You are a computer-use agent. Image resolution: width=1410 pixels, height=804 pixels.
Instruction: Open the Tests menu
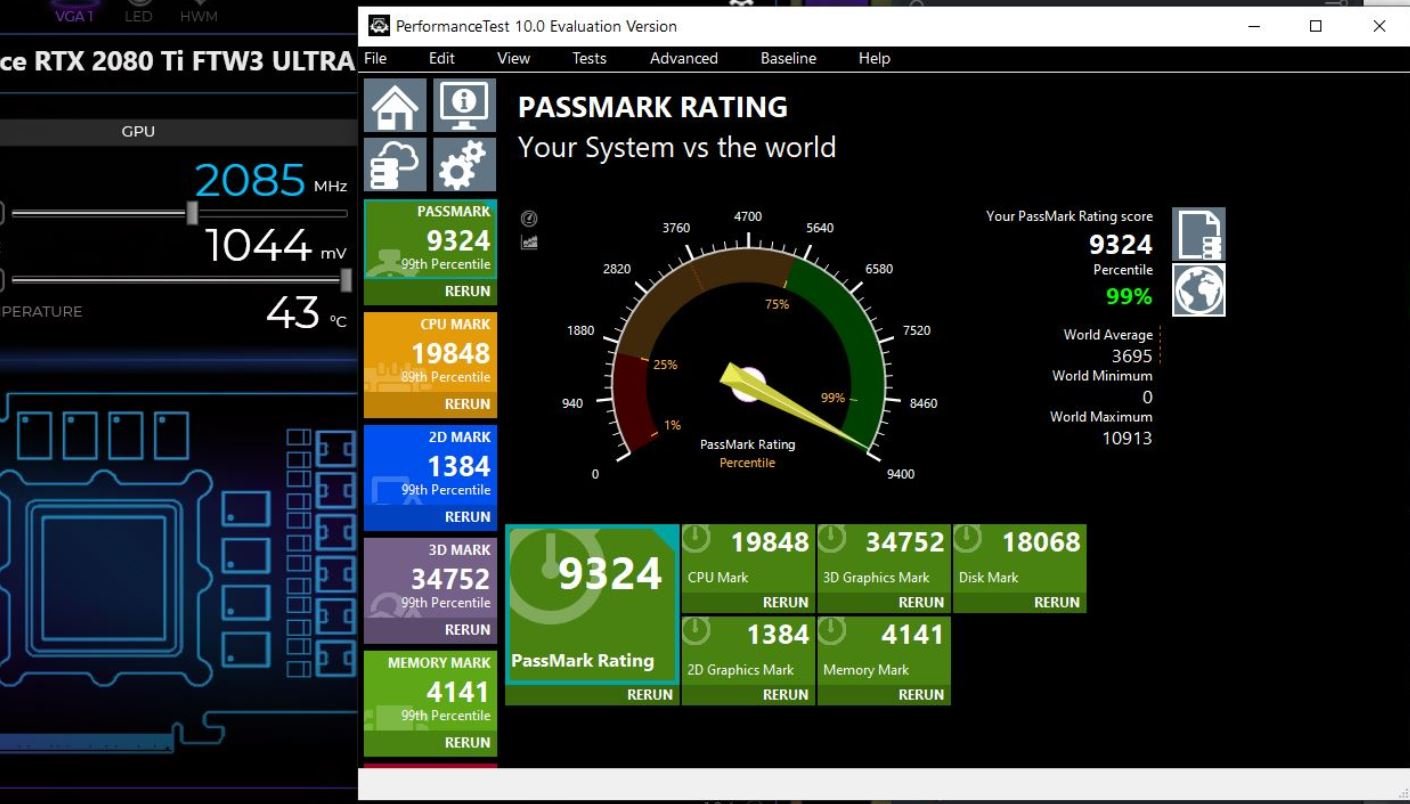(589, 58)
